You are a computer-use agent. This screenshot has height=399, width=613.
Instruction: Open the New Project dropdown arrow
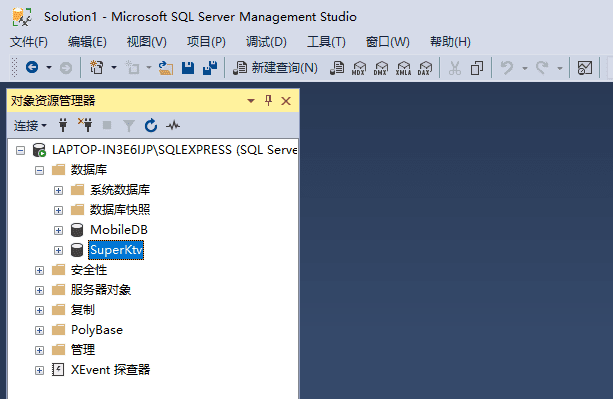(114, 68)
